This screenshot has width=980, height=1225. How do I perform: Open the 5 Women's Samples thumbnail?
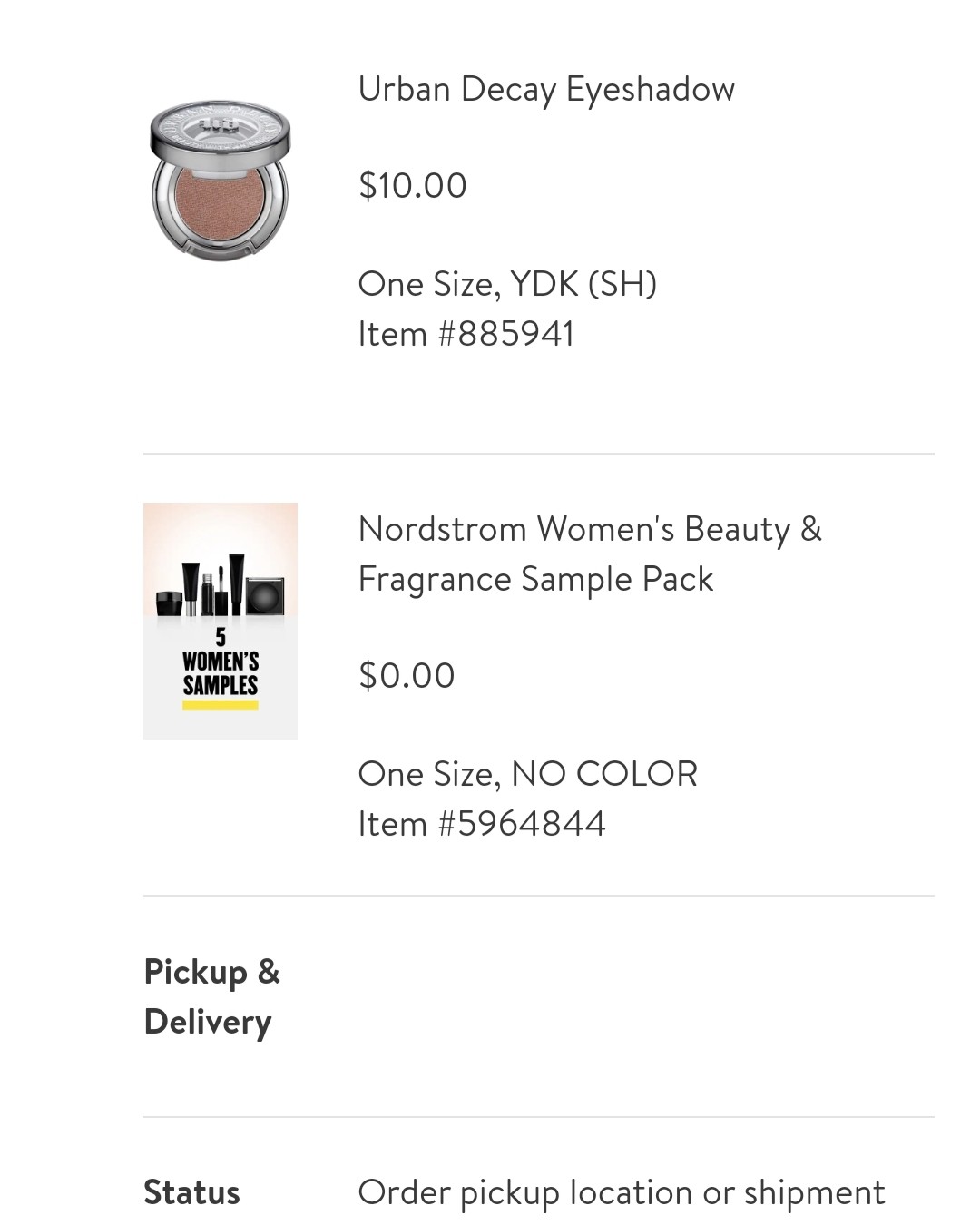220,621
